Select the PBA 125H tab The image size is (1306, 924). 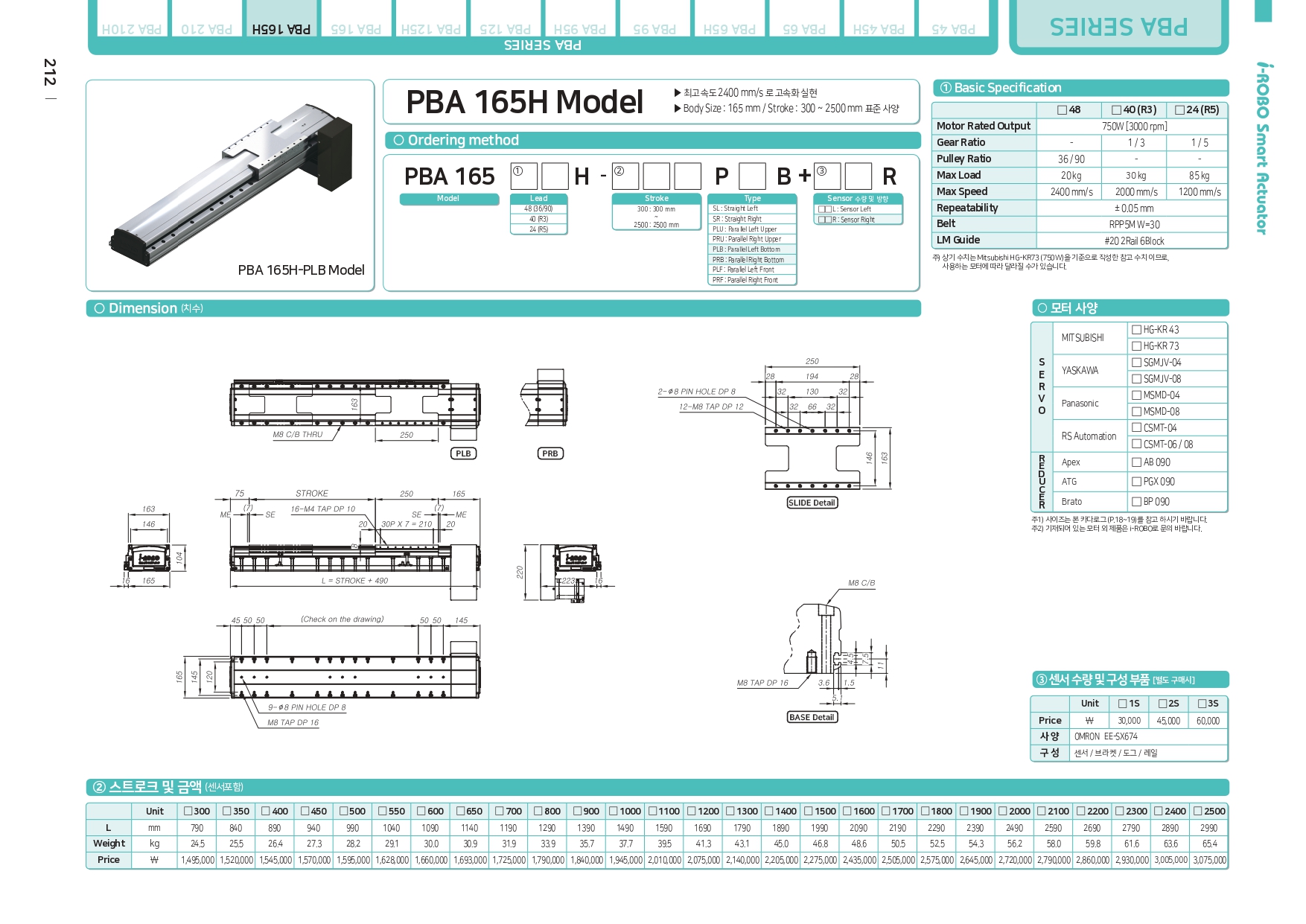pos(430,19)
